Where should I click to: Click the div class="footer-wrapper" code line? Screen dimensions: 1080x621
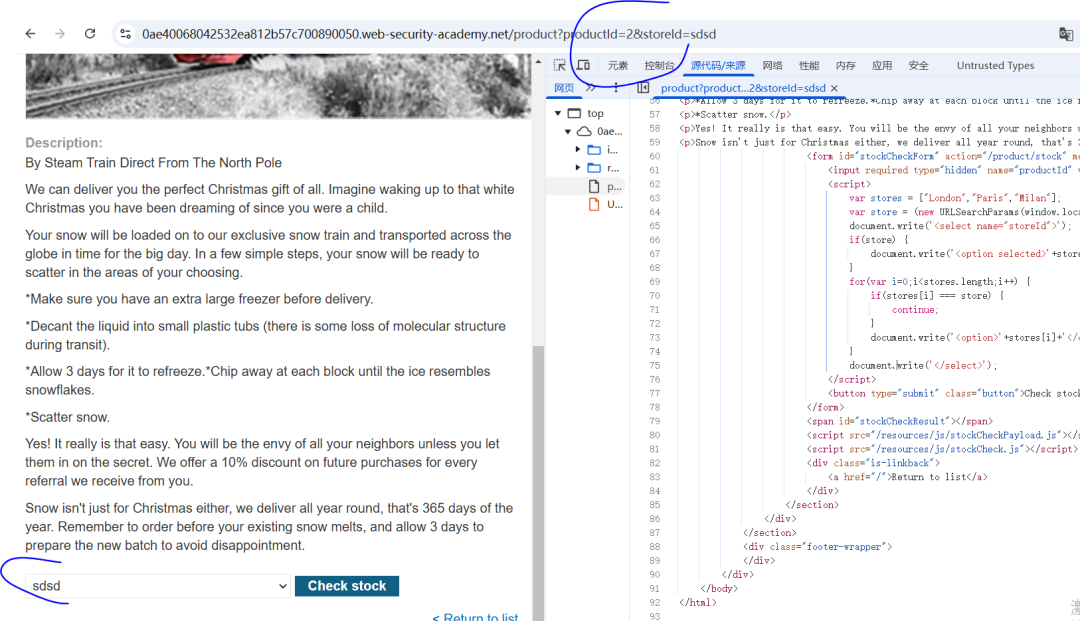point(818,547)
